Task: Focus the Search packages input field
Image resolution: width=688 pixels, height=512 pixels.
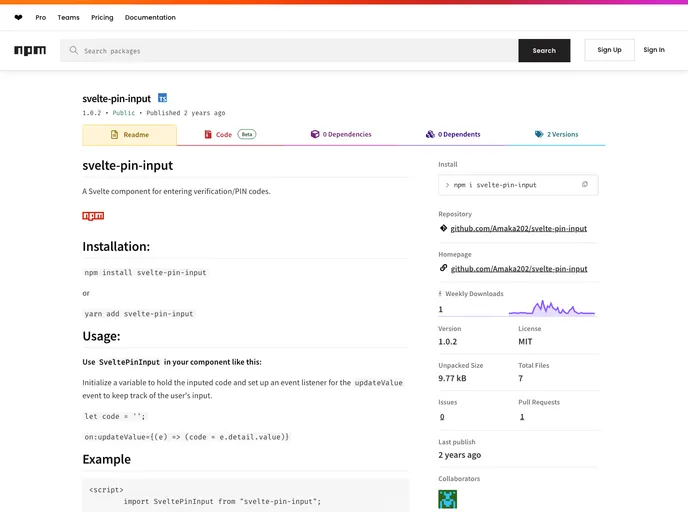Action: point(289,50)
